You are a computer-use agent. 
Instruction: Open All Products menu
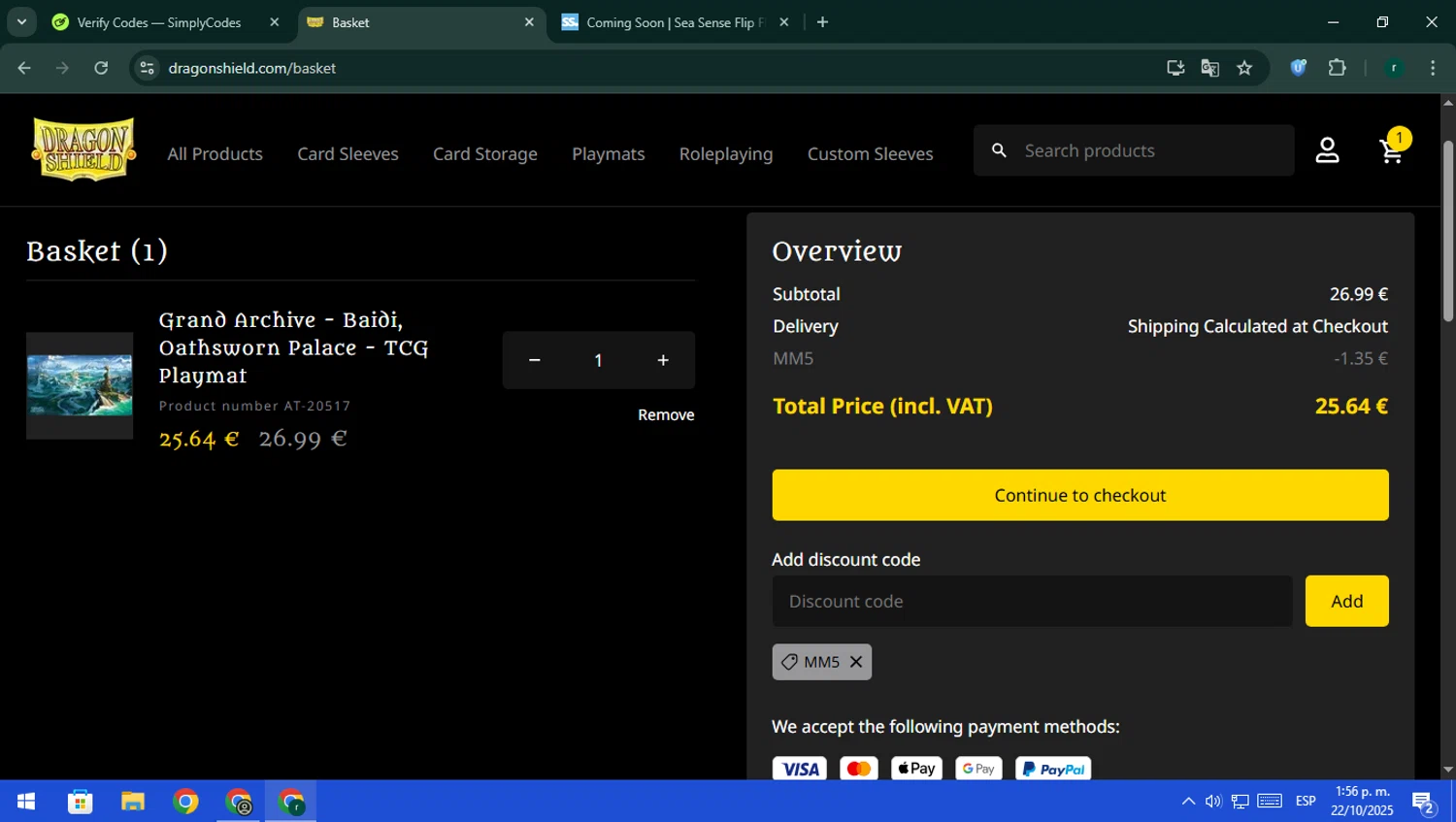215,153
